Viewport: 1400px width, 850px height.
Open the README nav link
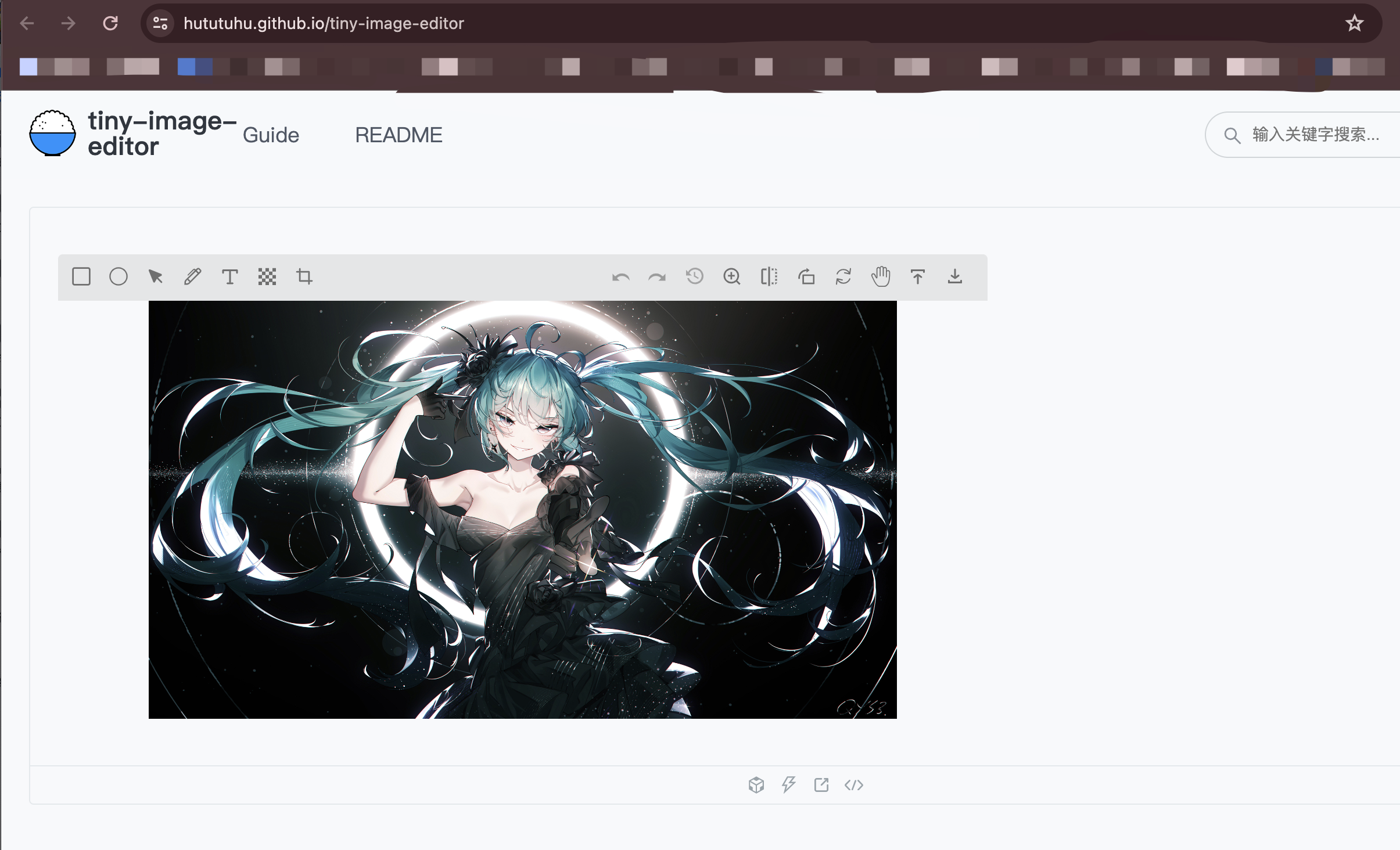click(x=399, y=135)
